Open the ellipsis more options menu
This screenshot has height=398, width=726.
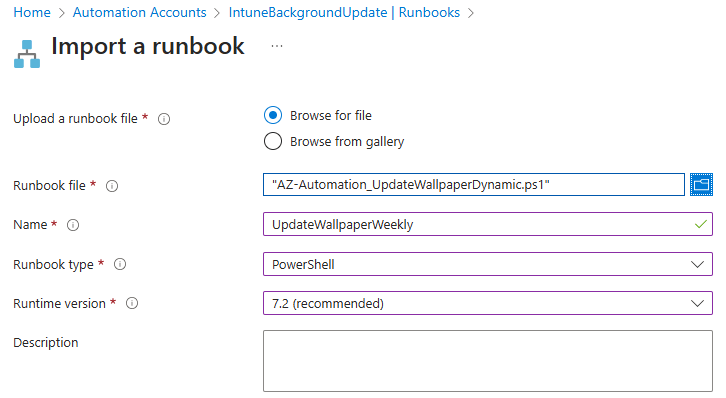click(x=277, y=46)
